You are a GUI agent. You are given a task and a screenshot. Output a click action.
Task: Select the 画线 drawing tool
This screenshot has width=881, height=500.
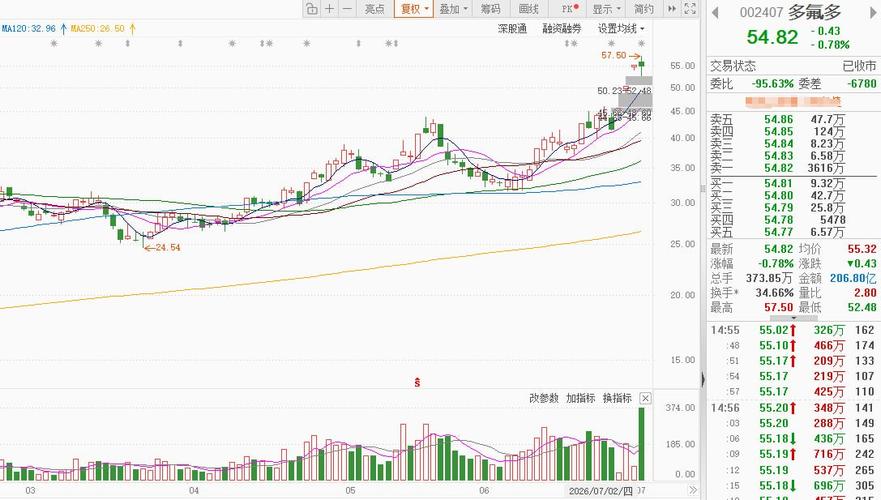coord(529,8)
